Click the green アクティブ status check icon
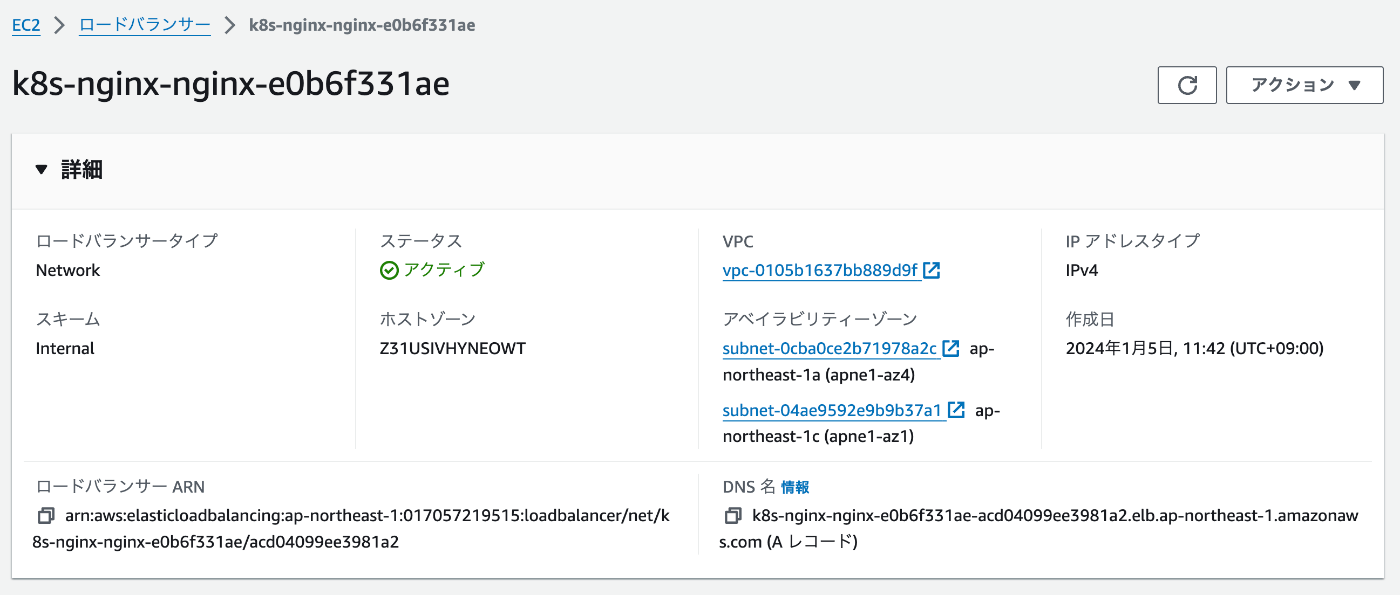This screenshot has height=595, width=1400. tap(389, 270)
